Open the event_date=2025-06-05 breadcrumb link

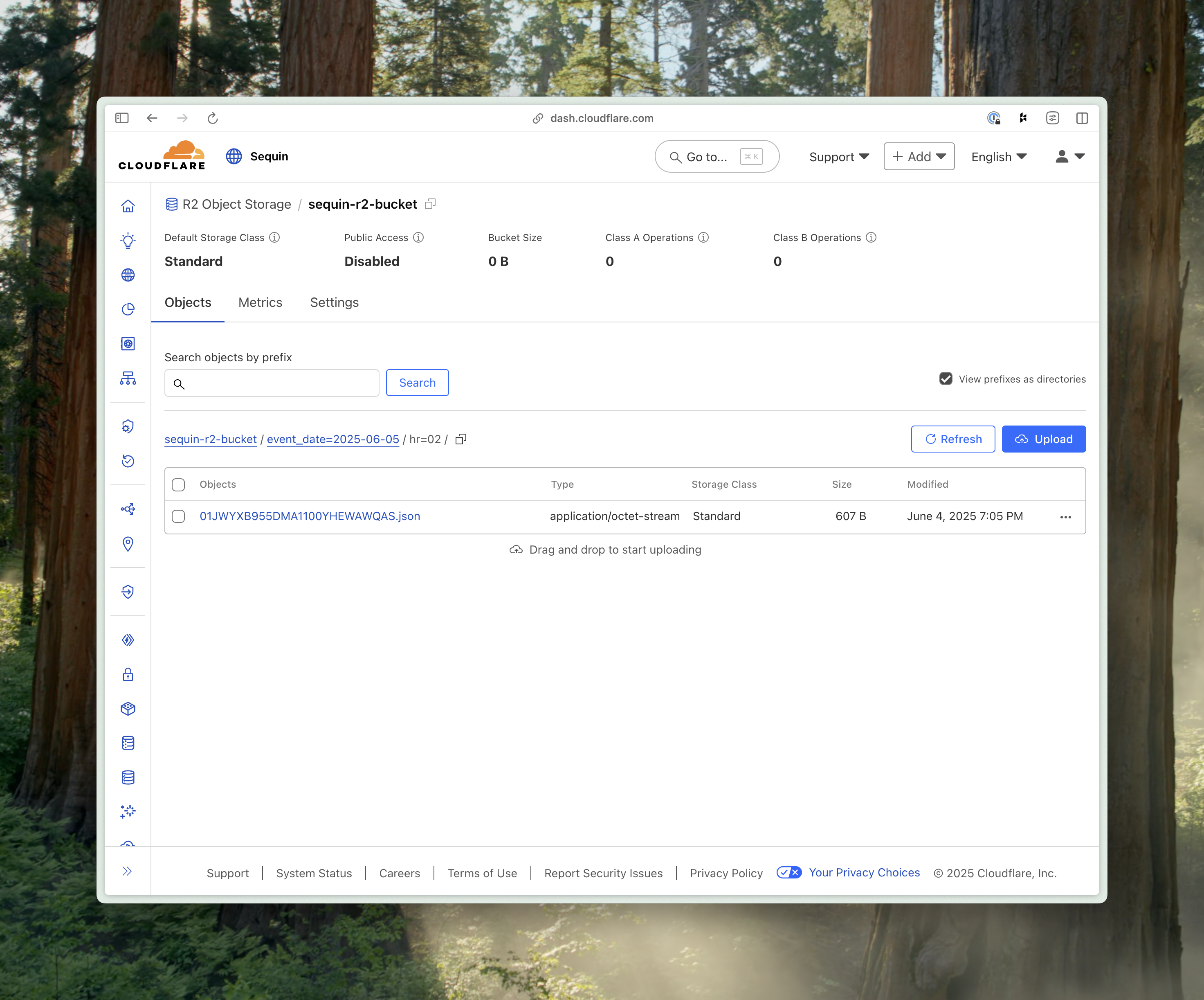tap(332, 439)
